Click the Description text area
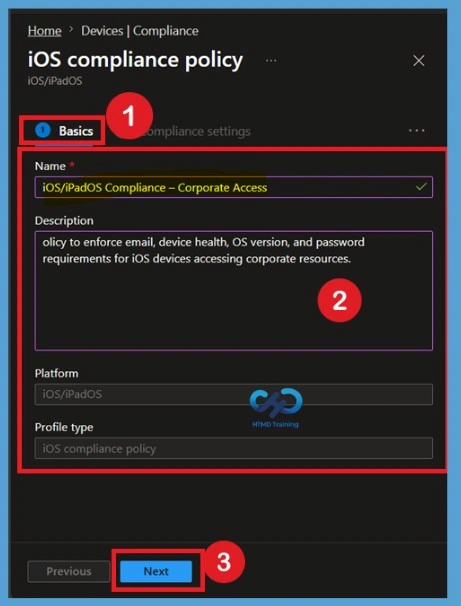The image size is (461, 606). click(x=233, y=291)
